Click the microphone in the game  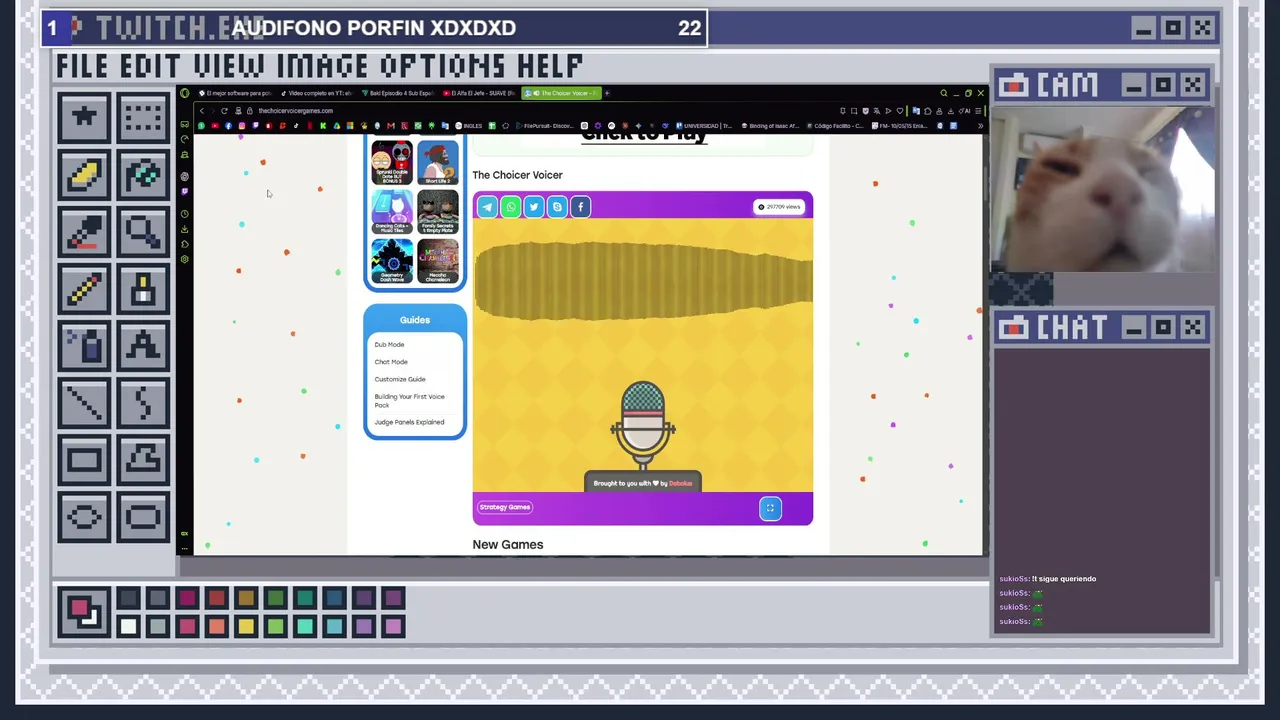[x=643, y=425]
